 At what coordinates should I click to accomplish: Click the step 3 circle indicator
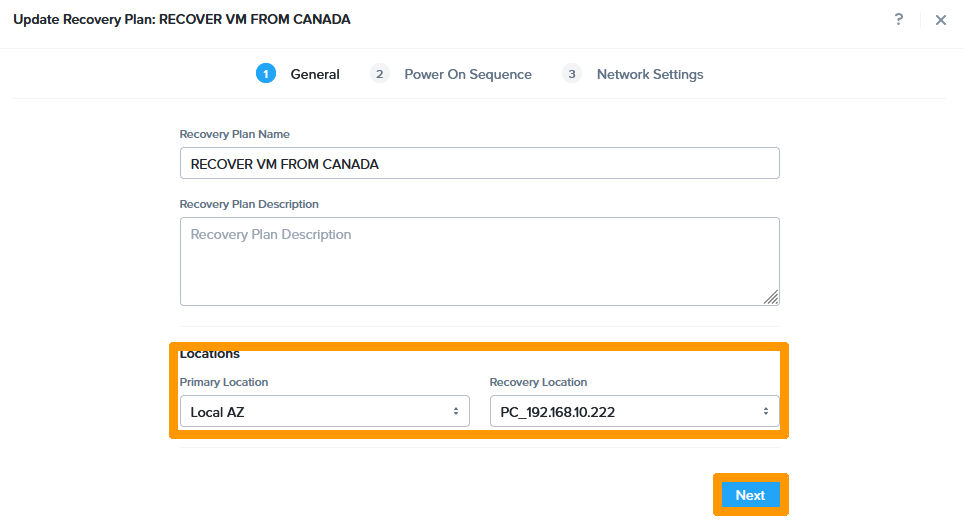pyautogui.click(x=571, y=74)
